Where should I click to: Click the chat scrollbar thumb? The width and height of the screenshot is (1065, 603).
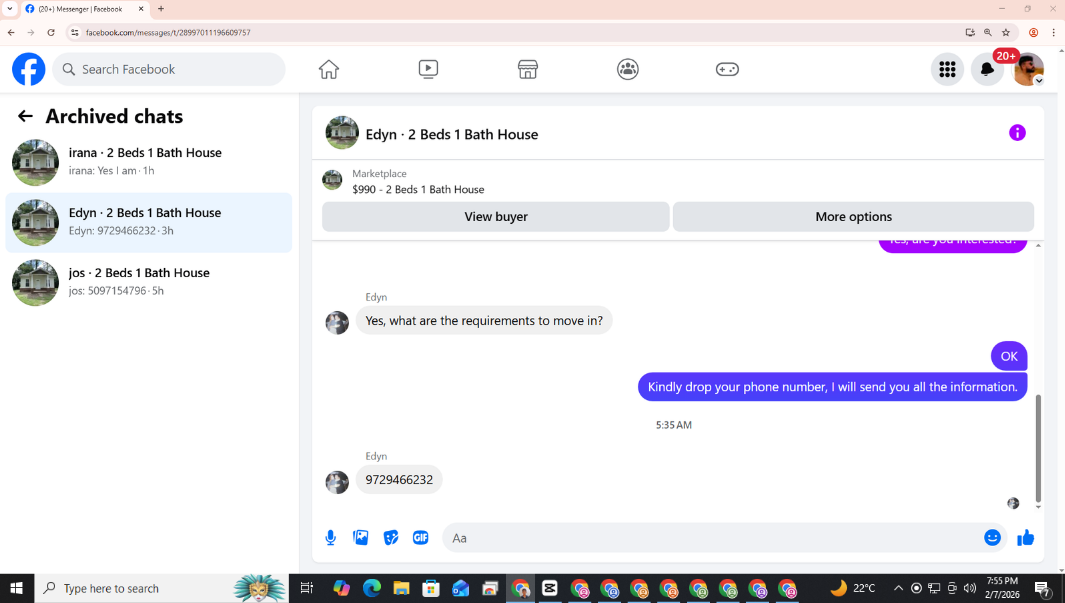tap(1038, 448)
